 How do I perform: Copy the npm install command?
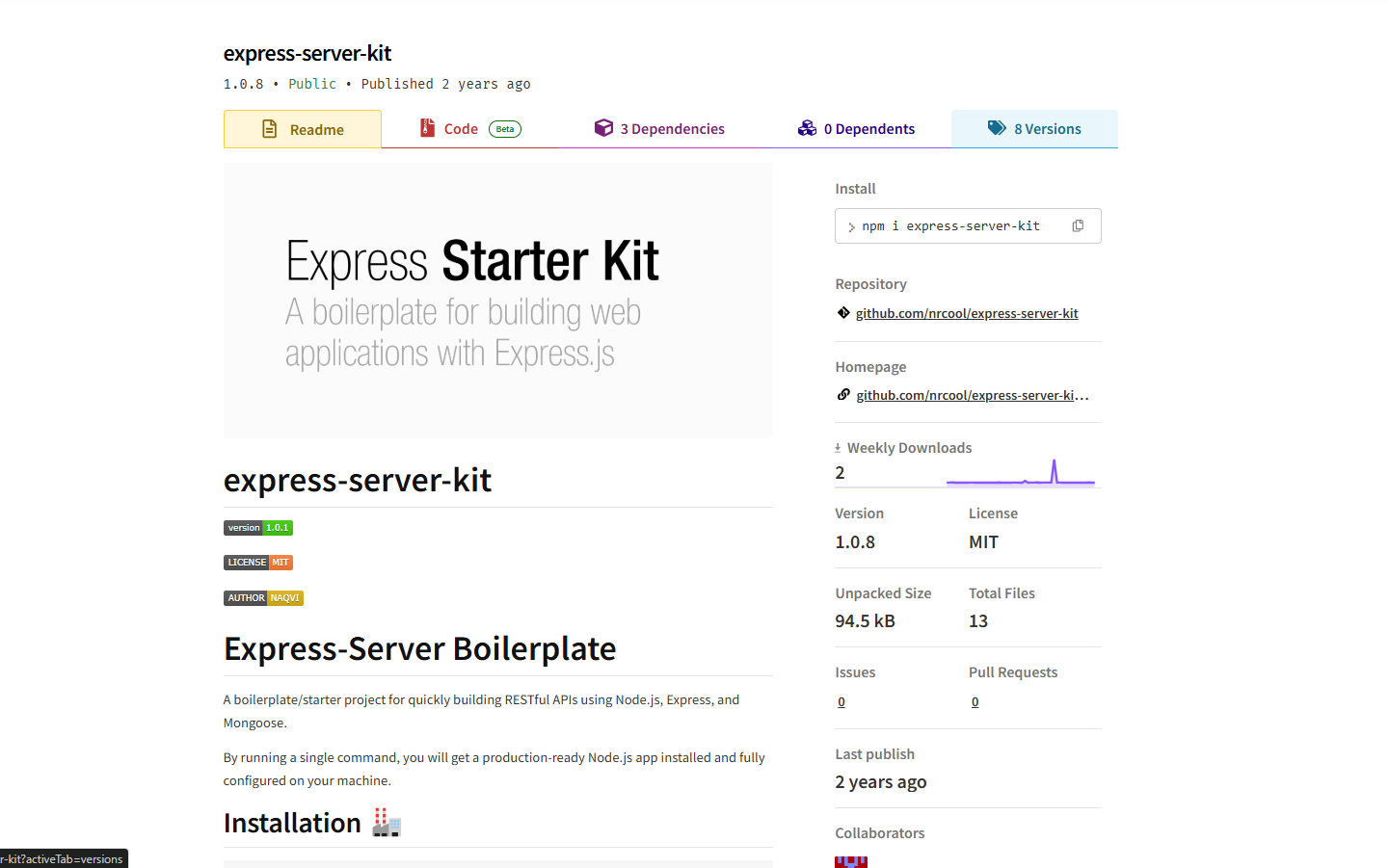[x=1078, y=226]
